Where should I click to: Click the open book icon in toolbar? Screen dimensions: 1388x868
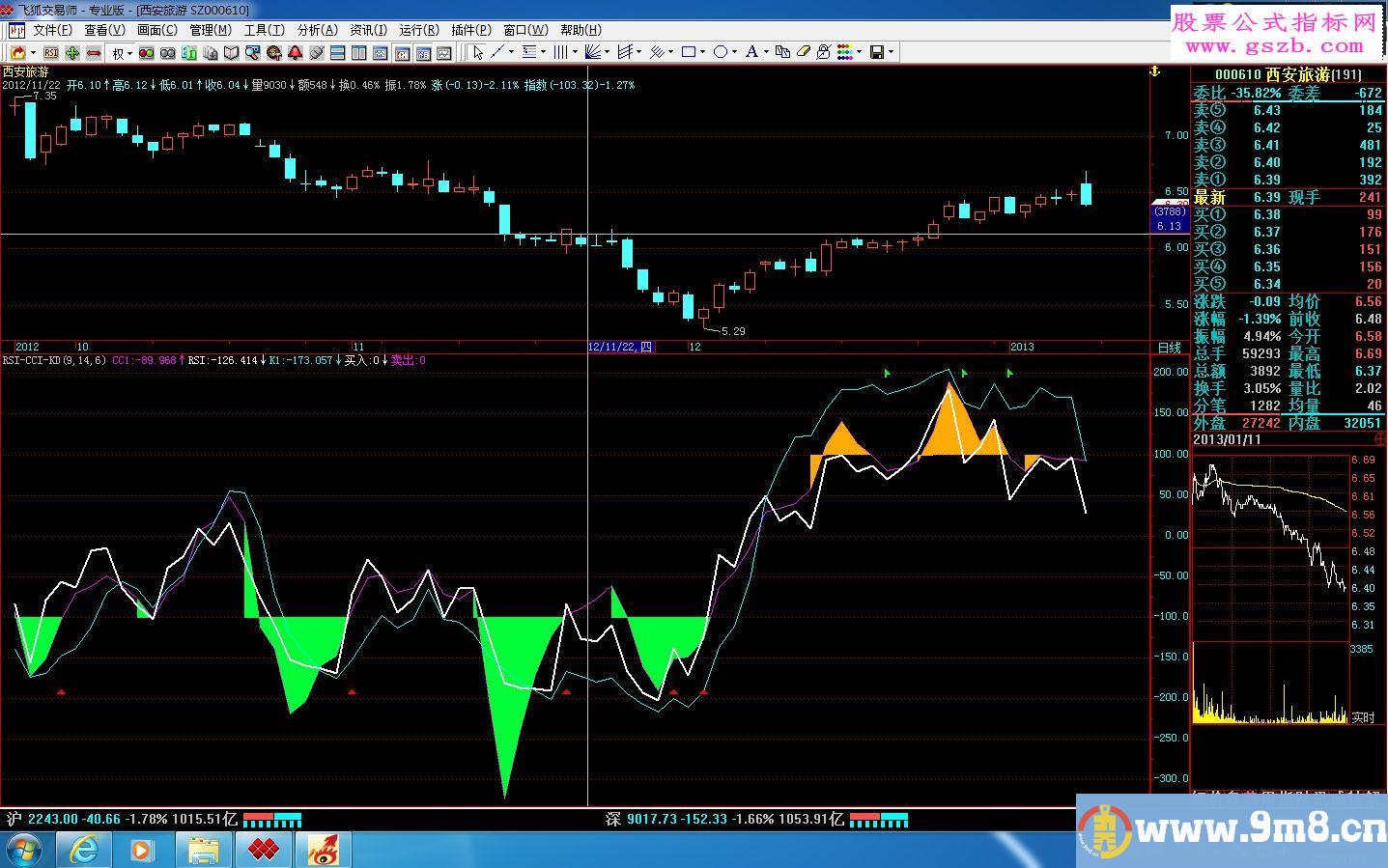[x=231, y=52]
